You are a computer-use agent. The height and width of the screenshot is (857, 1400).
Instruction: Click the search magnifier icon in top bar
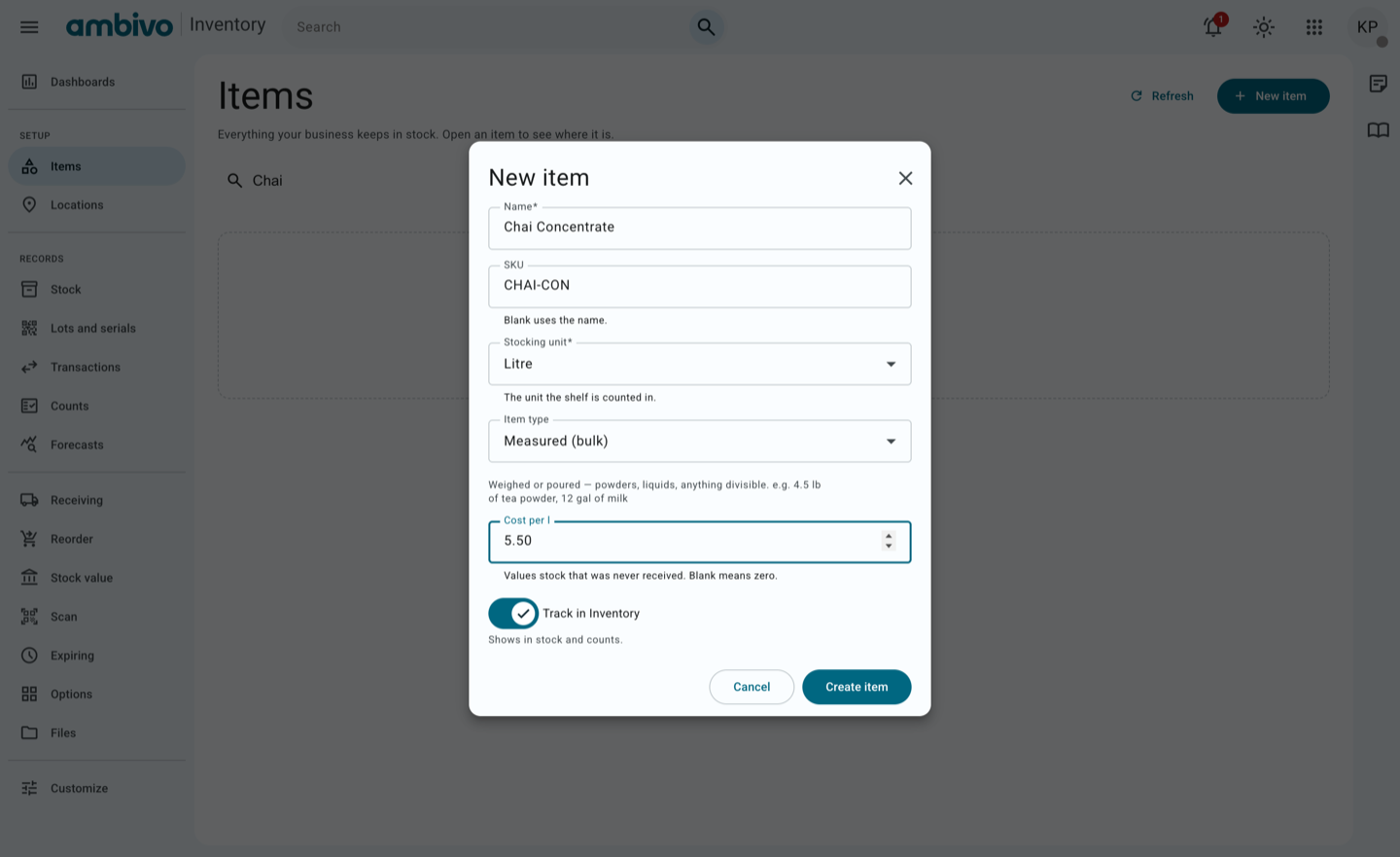(706, 27)
